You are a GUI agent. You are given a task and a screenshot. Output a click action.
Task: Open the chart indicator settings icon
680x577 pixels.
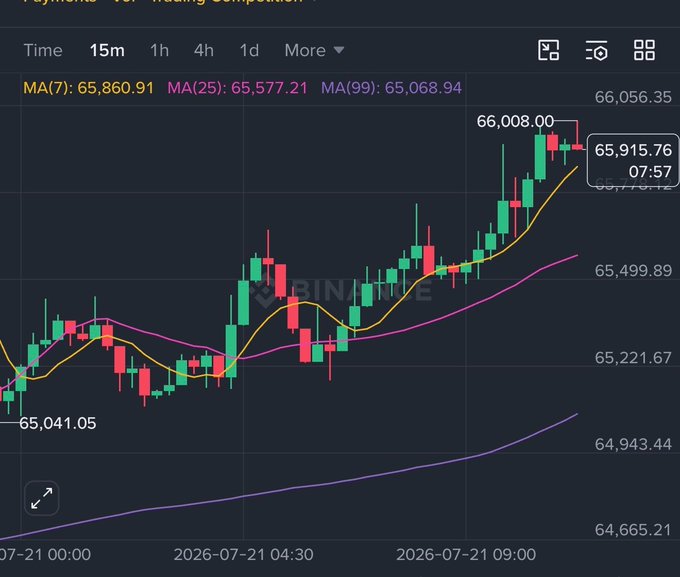pyautogui.click(x=596, y=50)
